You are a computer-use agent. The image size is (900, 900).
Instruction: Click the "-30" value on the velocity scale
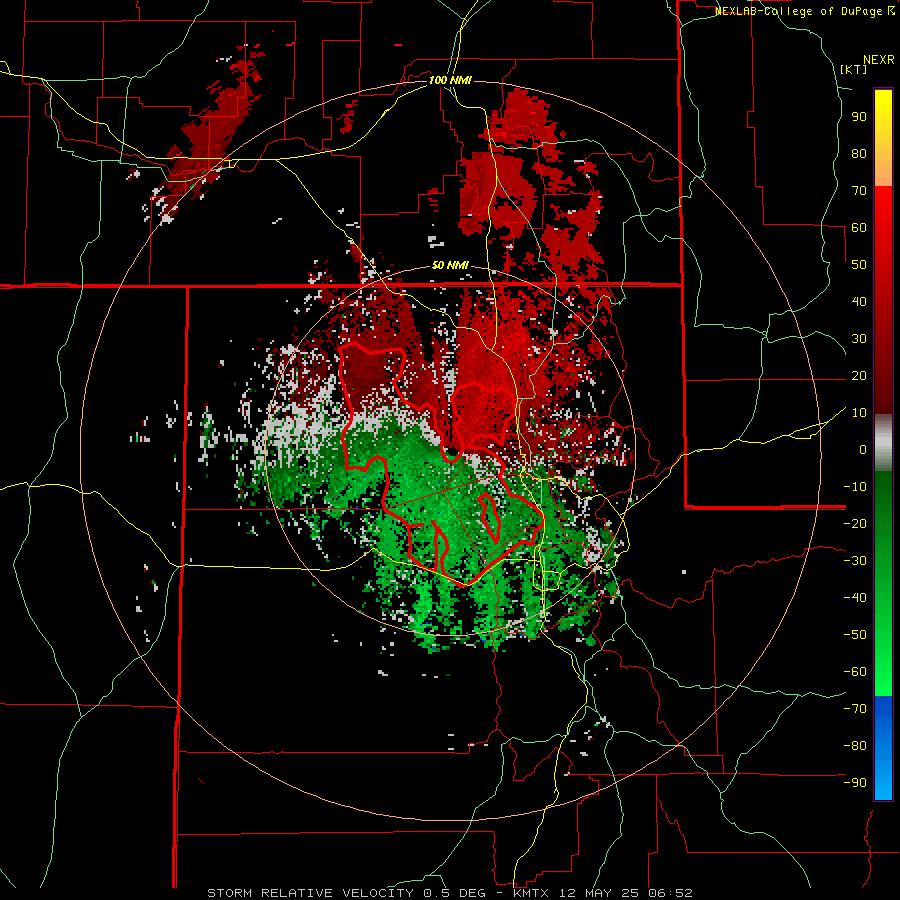pos(855,561)
